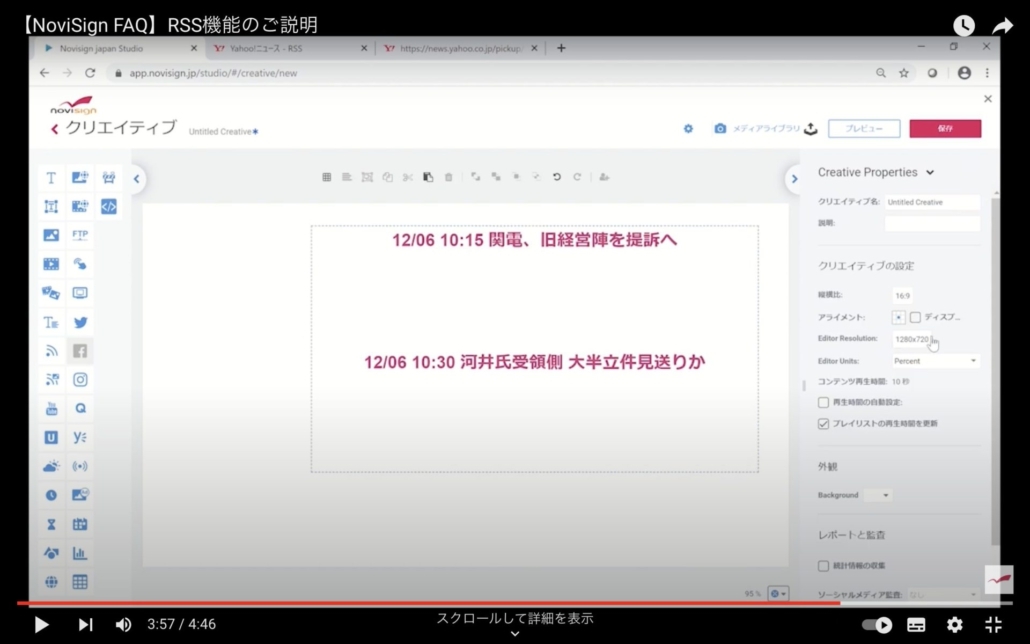
Task: Select the Calendar widget icon
Action: (80, 524)
